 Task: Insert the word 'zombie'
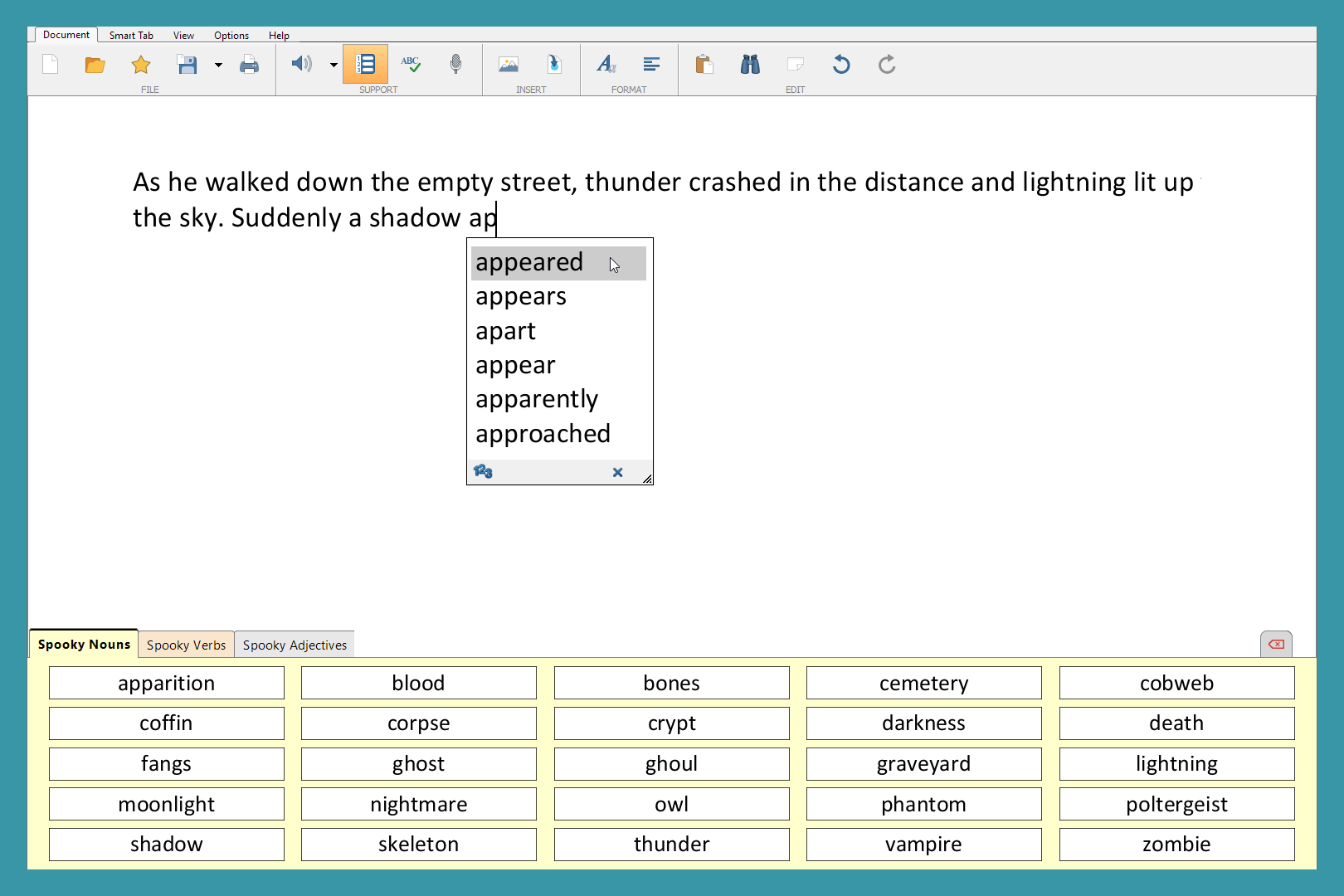click(x=1176, y=844)
